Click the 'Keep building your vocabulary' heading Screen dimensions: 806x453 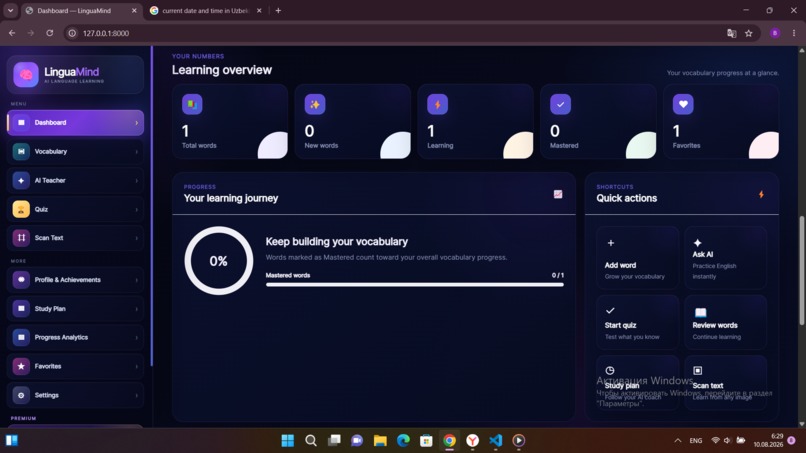click(337, 242)
